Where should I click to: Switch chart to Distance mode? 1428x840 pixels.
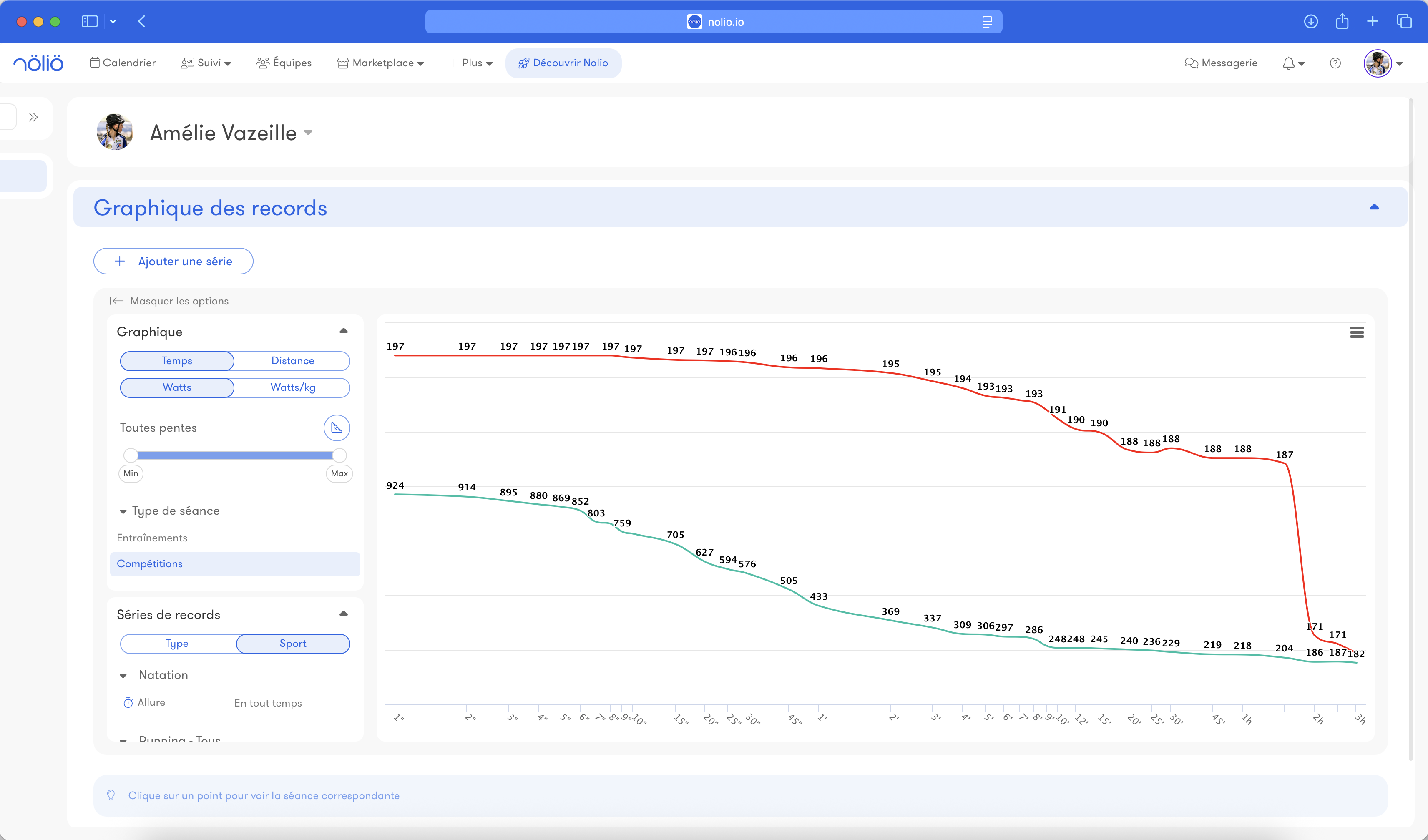pyautogui.click(x=292, y=361)
